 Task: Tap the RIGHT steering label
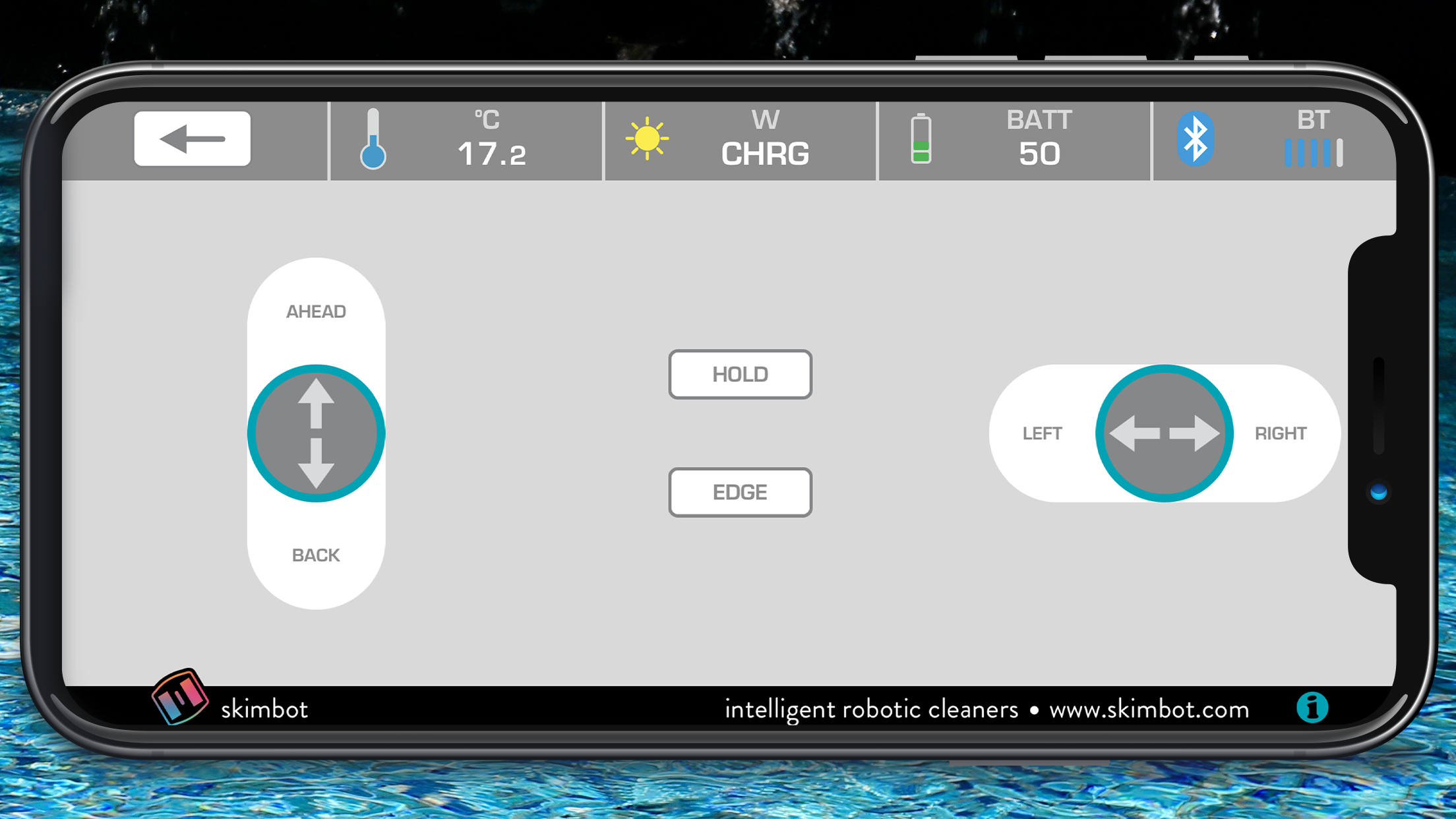1280,433
